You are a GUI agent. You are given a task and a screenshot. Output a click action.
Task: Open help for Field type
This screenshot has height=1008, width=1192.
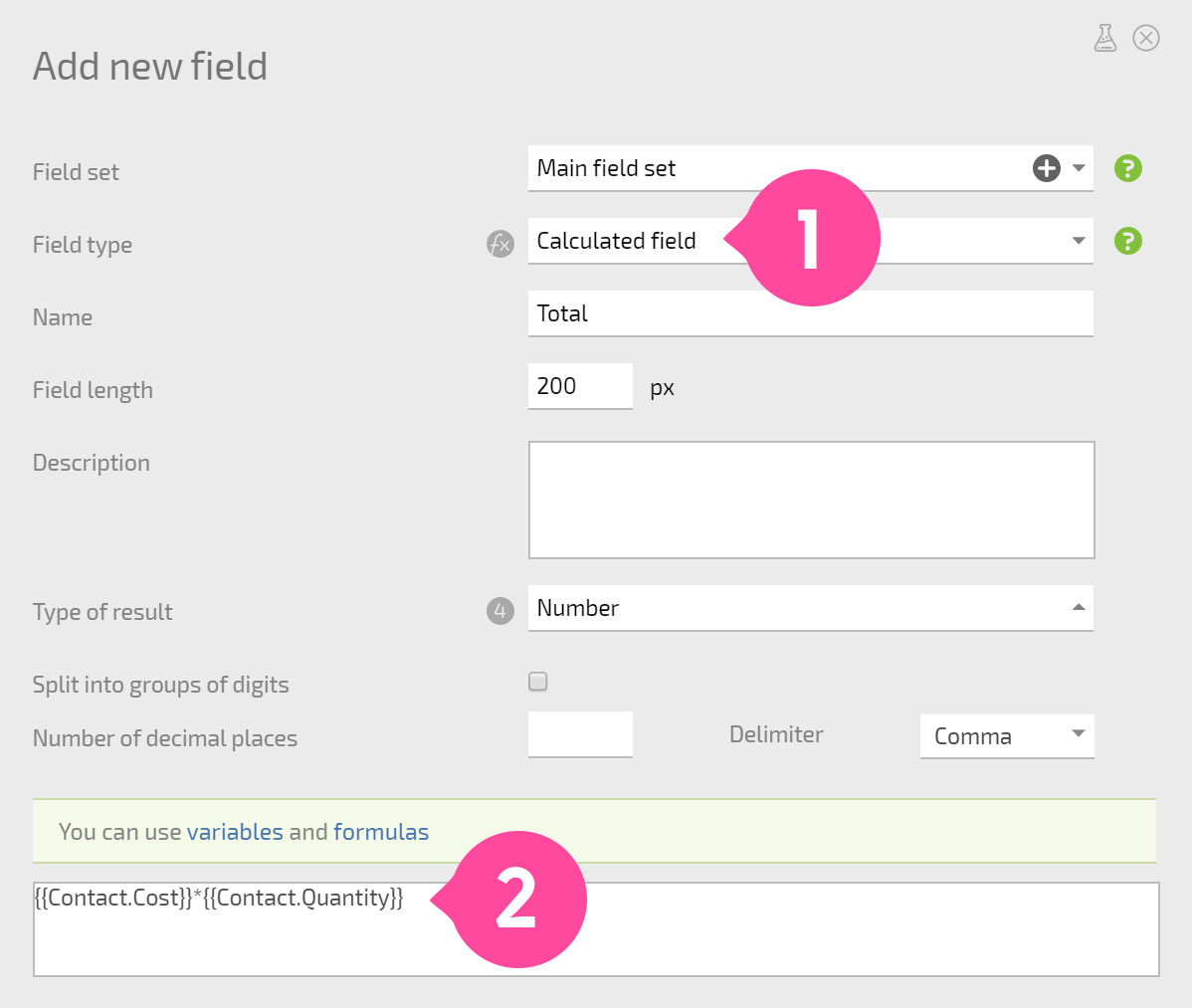pos(1128,241)
